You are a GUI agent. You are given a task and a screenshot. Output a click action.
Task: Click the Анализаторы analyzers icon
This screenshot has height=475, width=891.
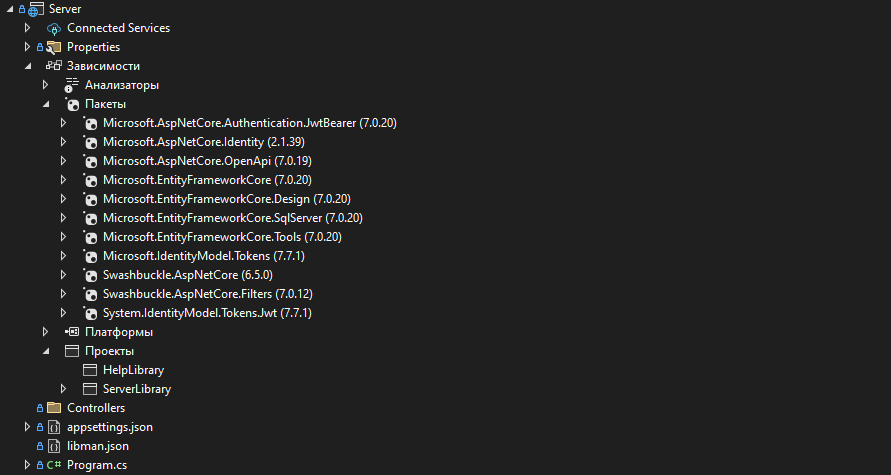(72, 85)
